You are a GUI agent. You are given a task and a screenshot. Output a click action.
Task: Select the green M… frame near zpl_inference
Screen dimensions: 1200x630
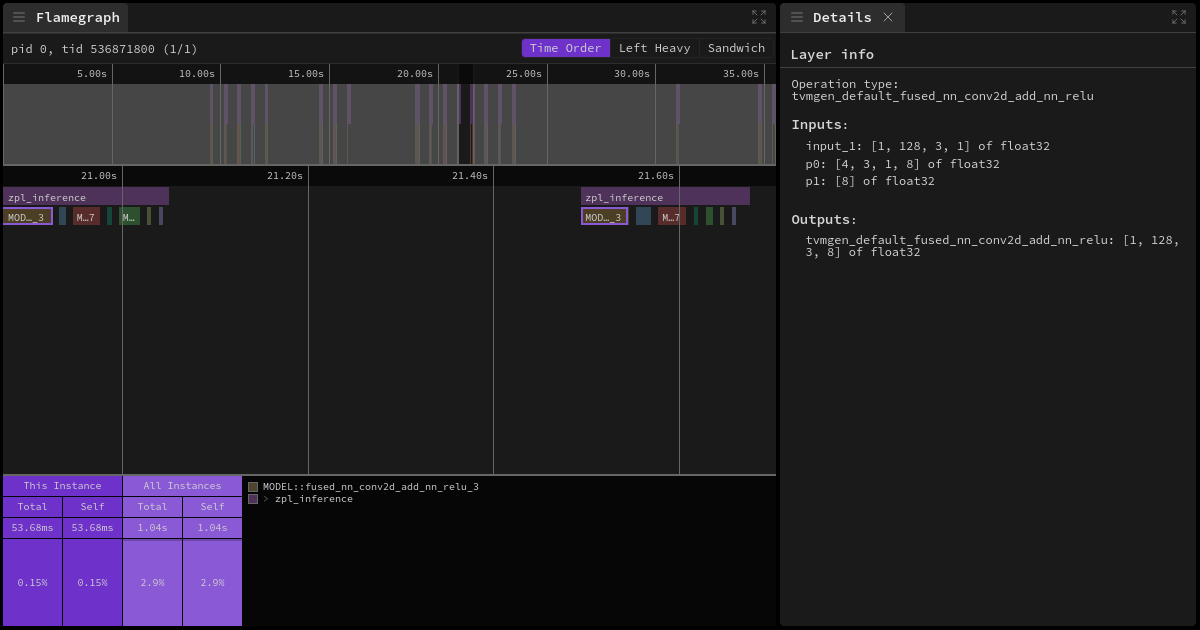click(x=128, y=215)
